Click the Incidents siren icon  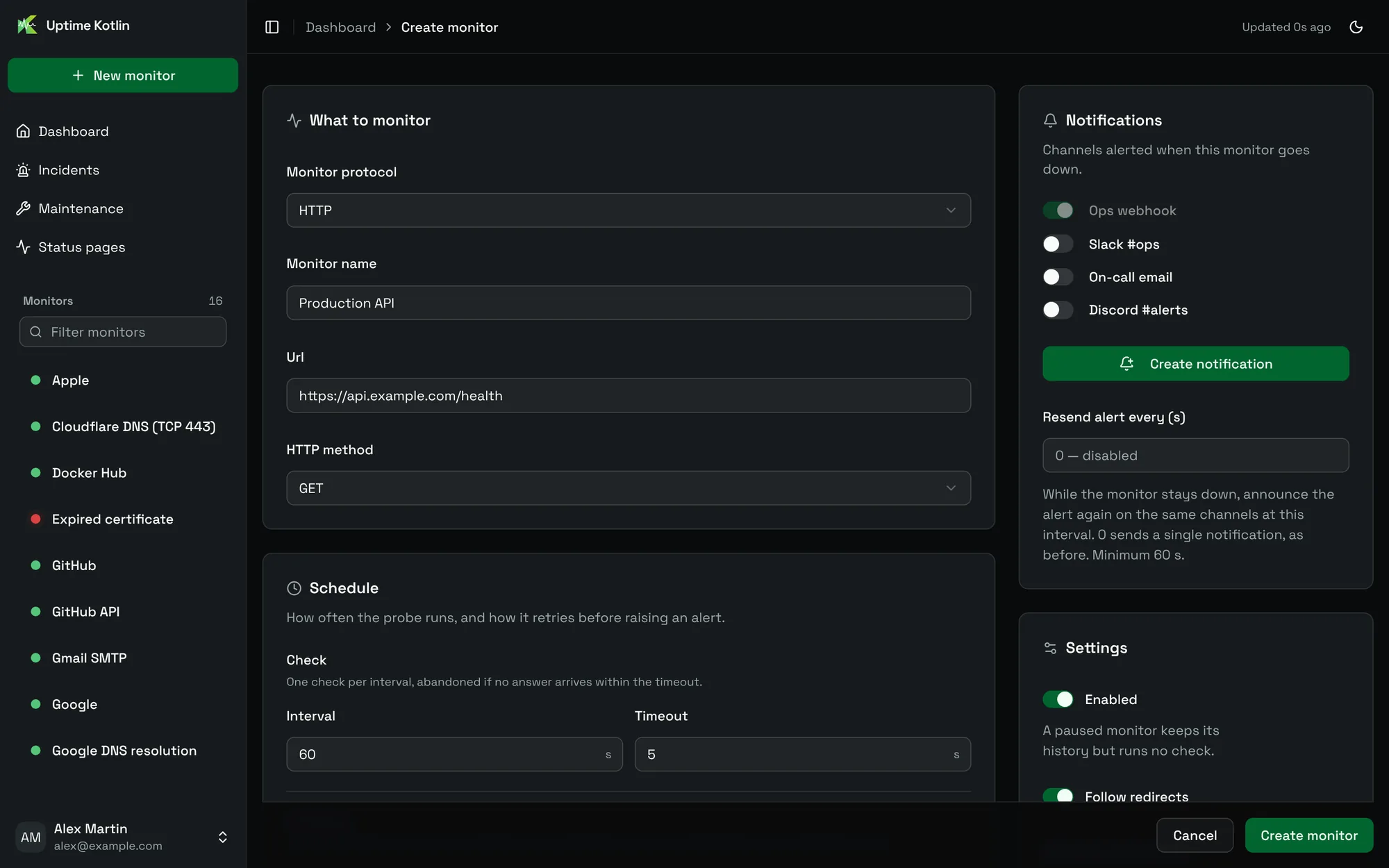[24, 170]
